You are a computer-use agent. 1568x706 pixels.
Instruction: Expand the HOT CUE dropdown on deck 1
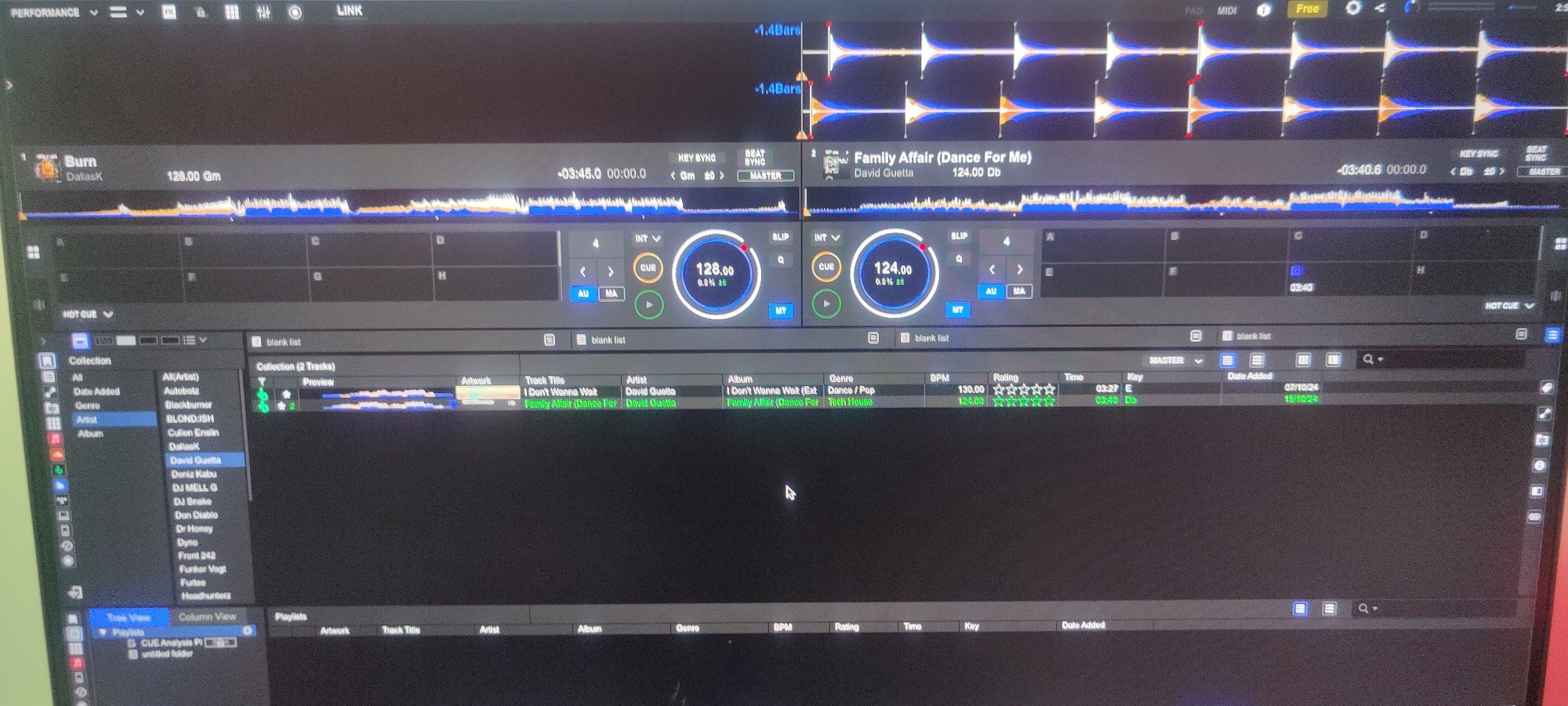(88, 315)
